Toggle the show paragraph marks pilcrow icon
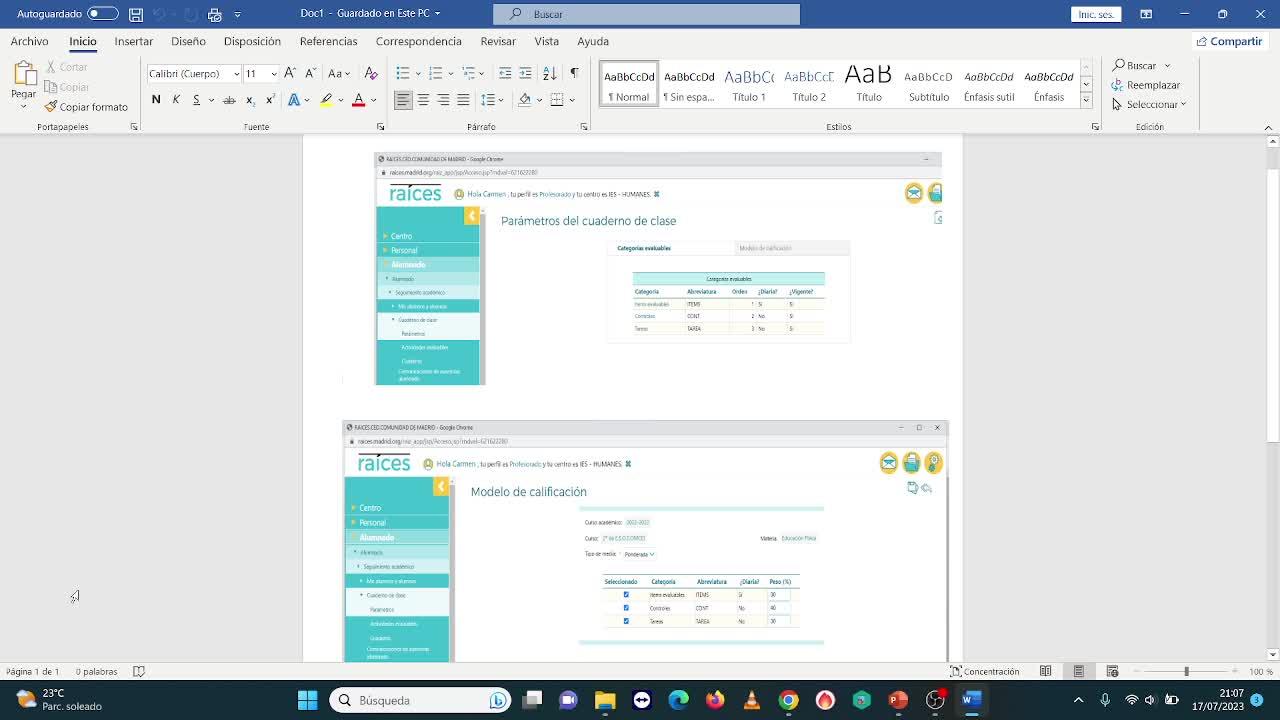 [x=574, y=73]
